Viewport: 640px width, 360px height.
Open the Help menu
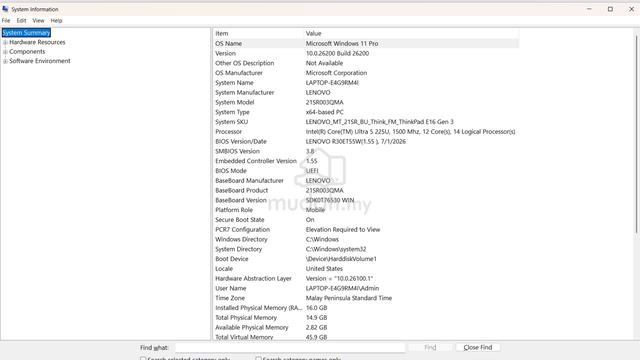pyautogui.click(x=56, y=20)
